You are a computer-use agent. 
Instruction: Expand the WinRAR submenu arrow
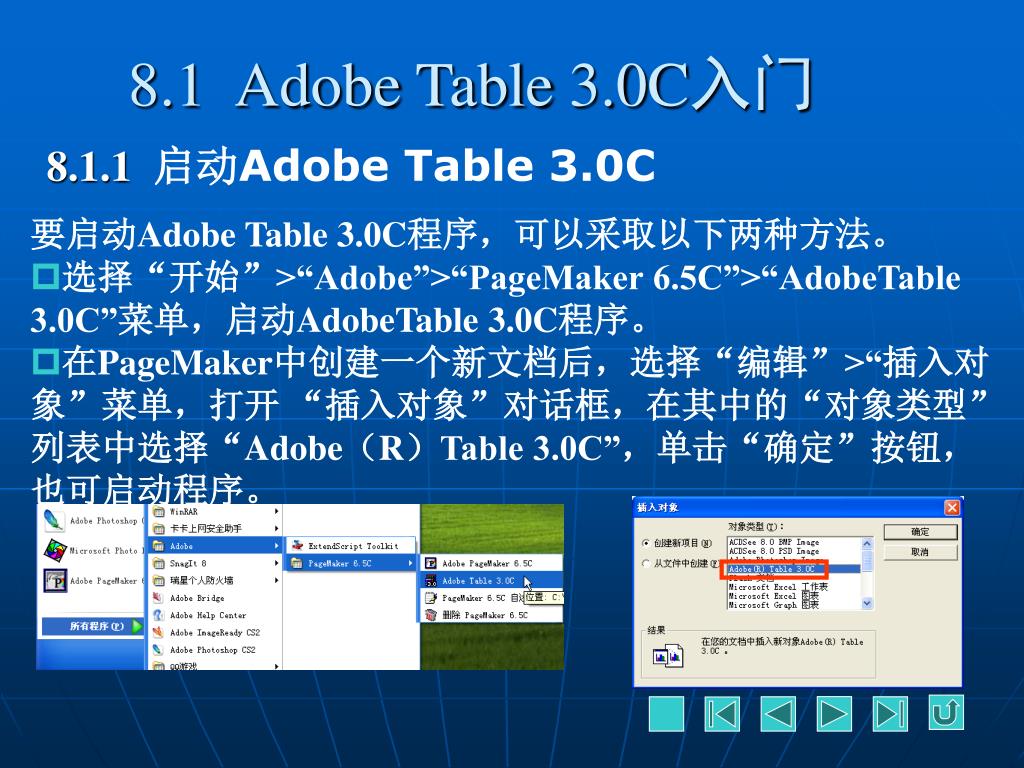click(277, 511)
